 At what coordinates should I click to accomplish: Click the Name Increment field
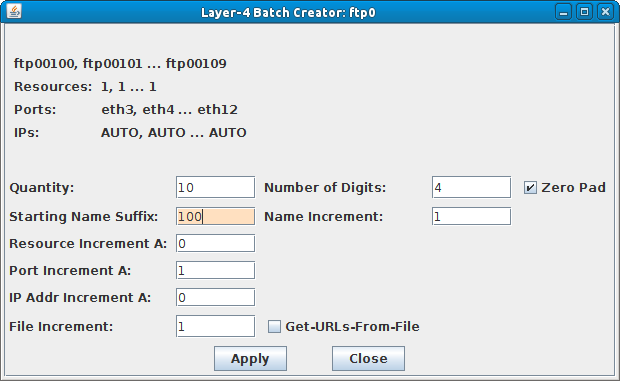(x=471, y=217)
